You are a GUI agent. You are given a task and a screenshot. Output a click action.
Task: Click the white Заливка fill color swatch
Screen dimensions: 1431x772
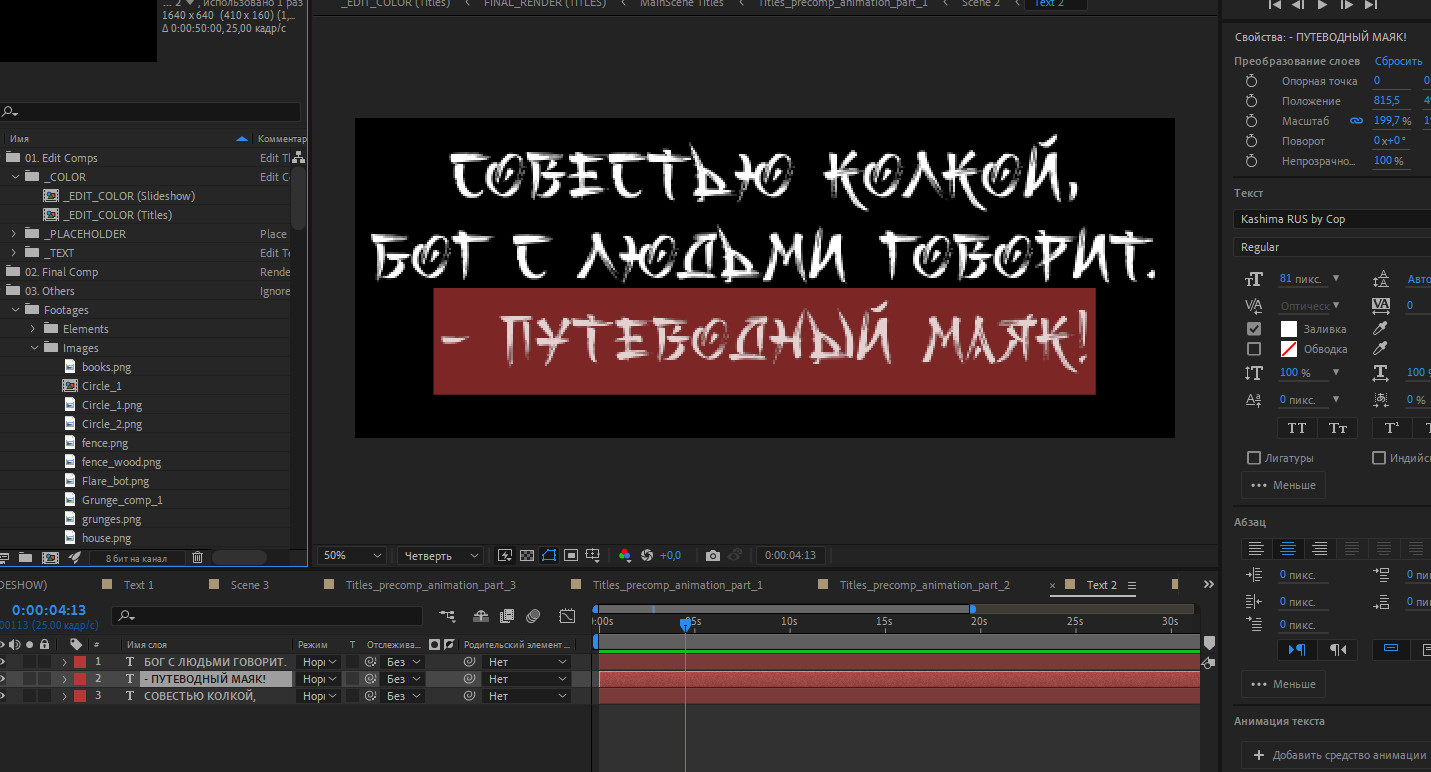(1289, 328)
